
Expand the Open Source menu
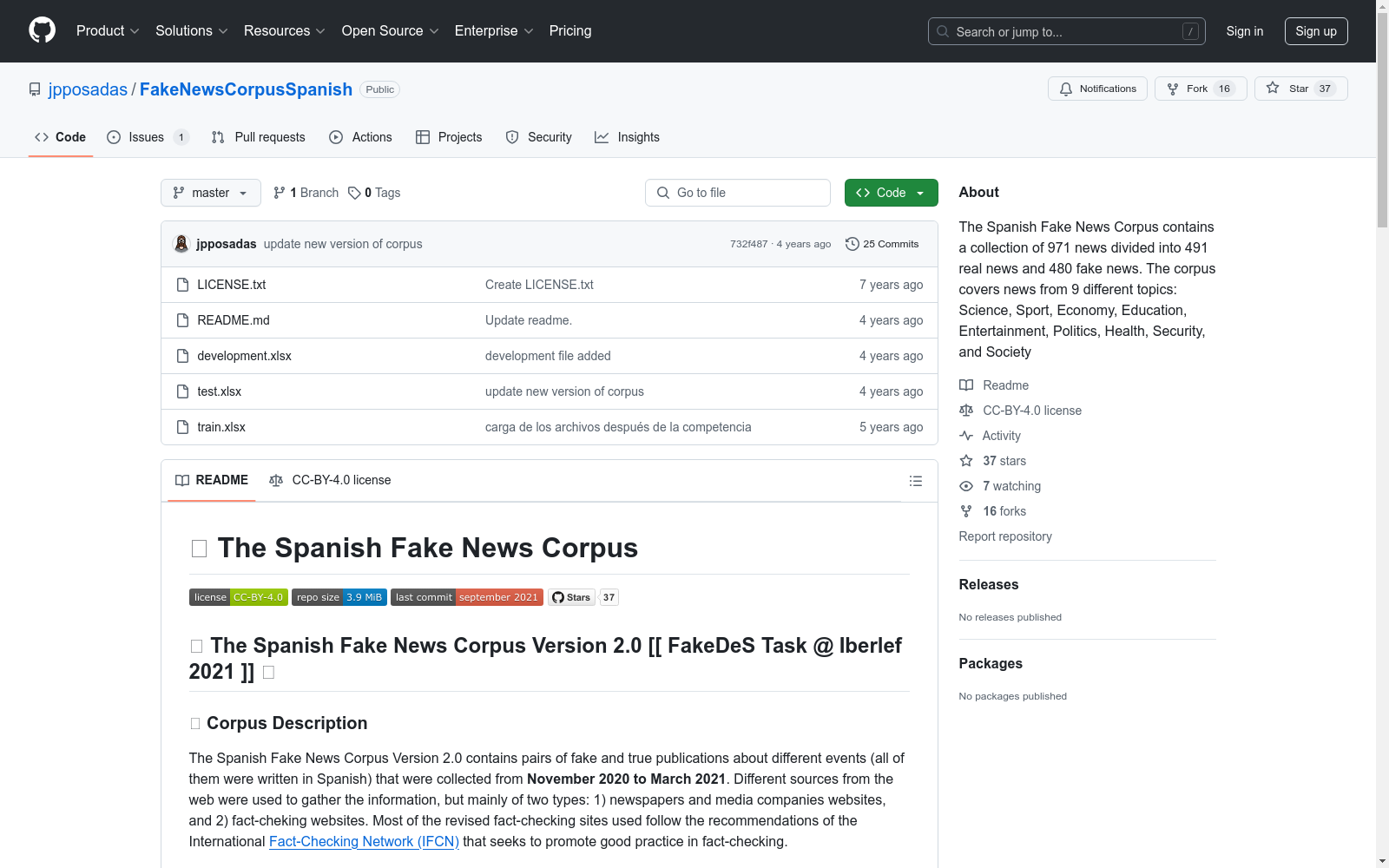pos(391,31)
